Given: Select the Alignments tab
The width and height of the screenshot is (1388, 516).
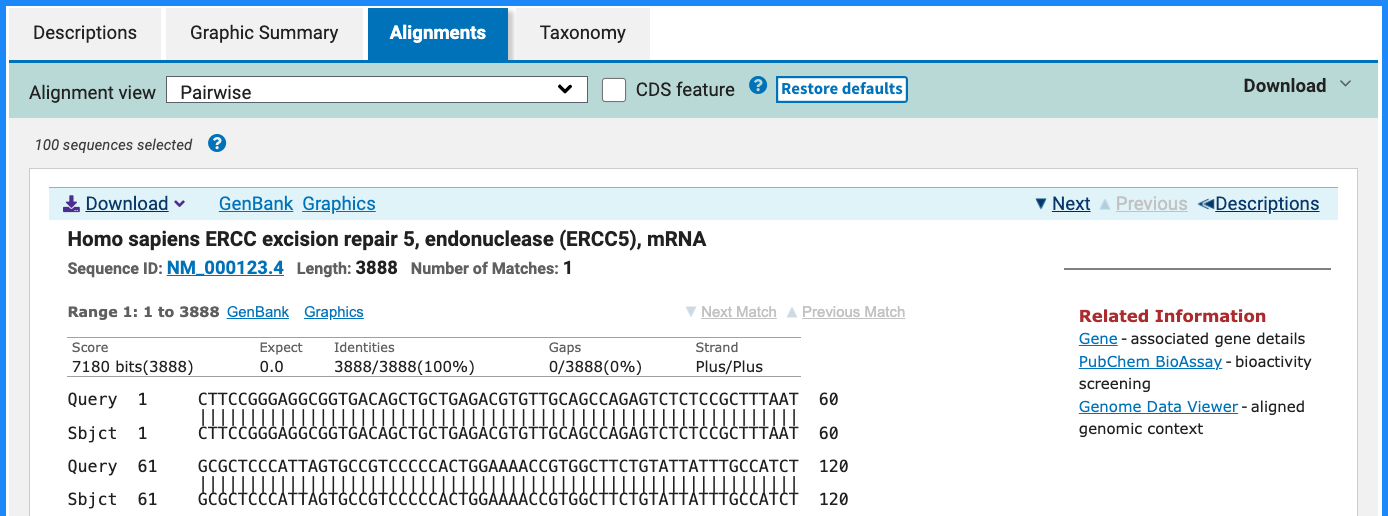Looking at the screenshot, I should [x=438, y=33].
